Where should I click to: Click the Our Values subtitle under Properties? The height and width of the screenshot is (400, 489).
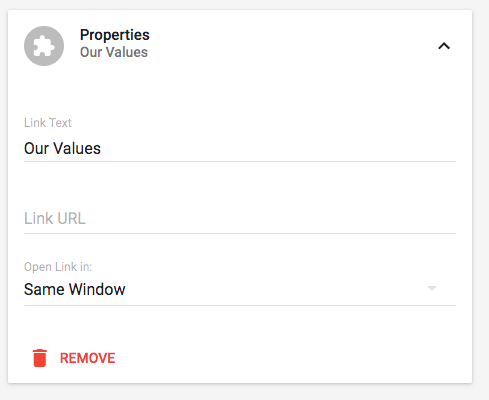pos(114,52)
